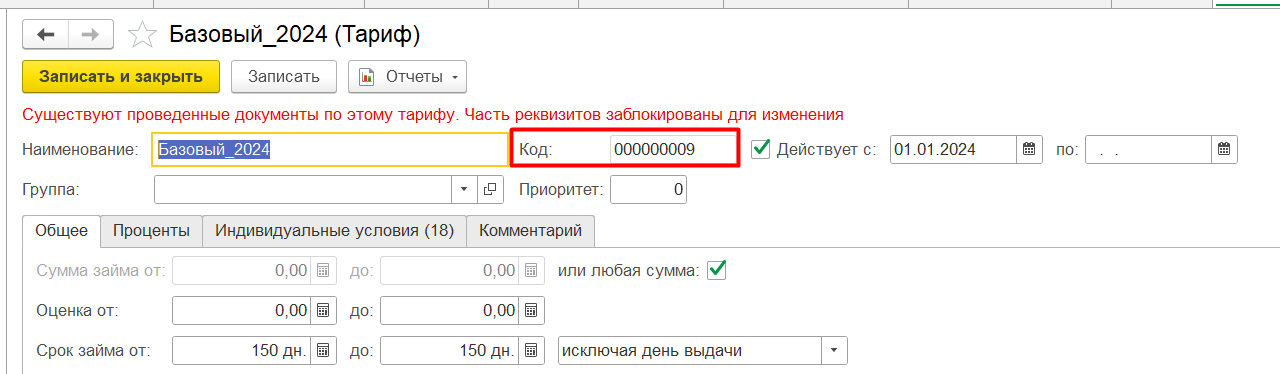
Task: Open the Отчеты dropdown menu
Action: 407,76
